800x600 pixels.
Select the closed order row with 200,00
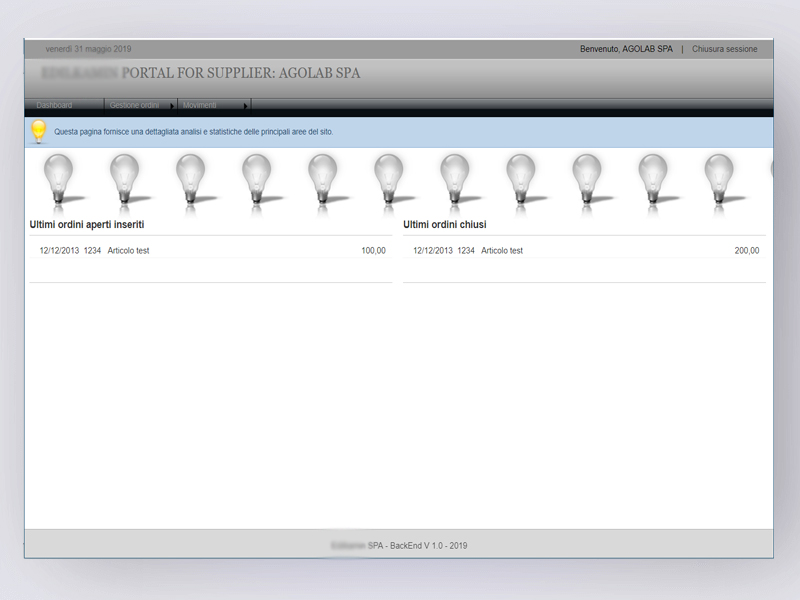pyautogui.click(x=584, y=251)
